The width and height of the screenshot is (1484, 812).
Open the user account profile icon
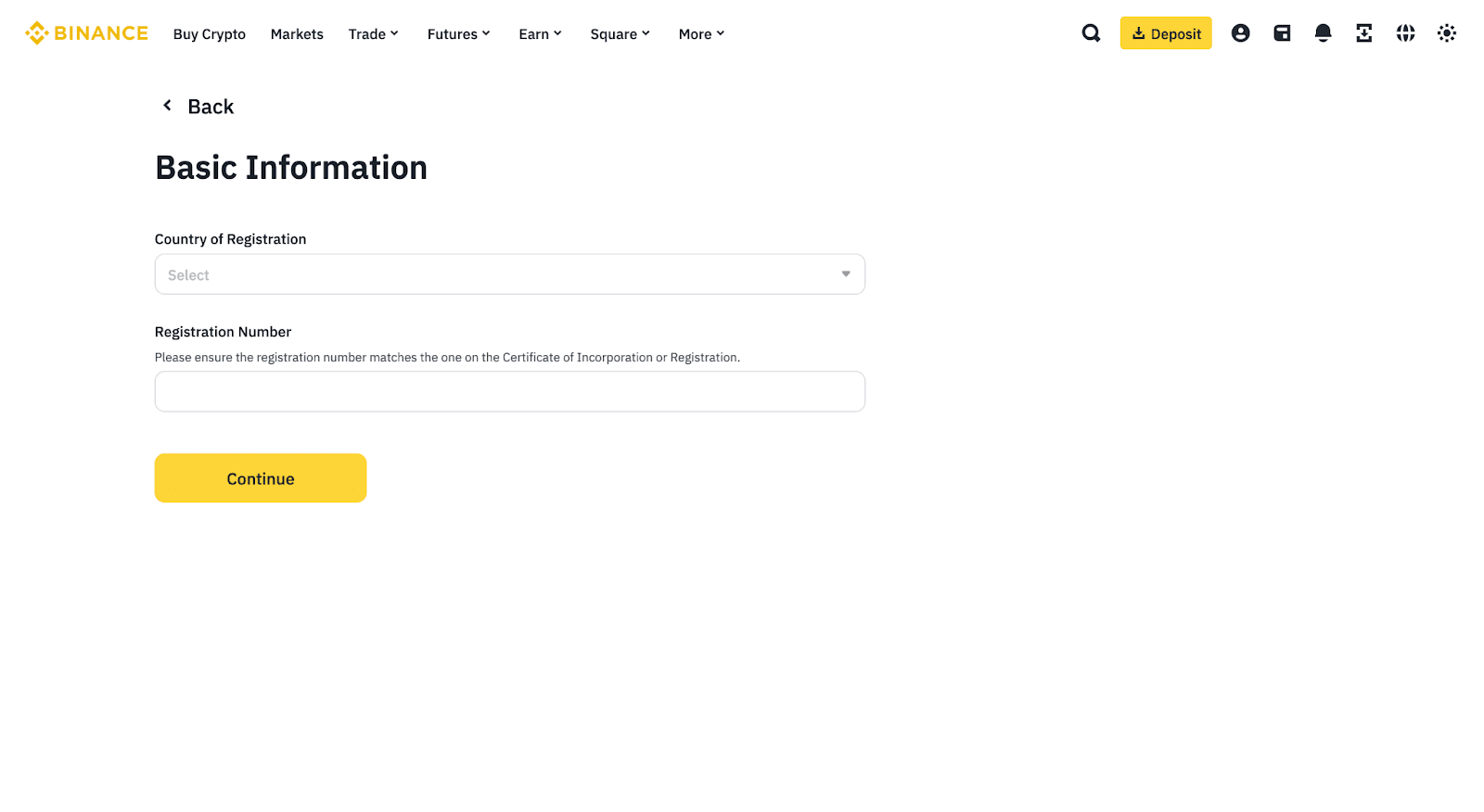click(x=1240, y=33)
